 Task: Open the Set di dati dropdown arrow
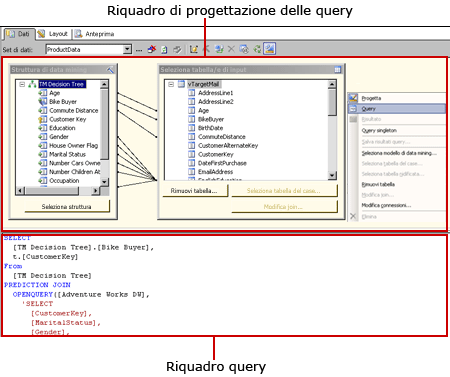coord(127,49)
